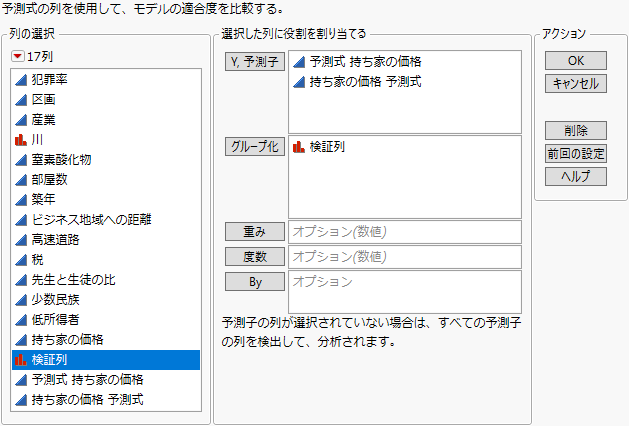Click the キャンセル button
The image size is (629, 426).
point(575,84)
